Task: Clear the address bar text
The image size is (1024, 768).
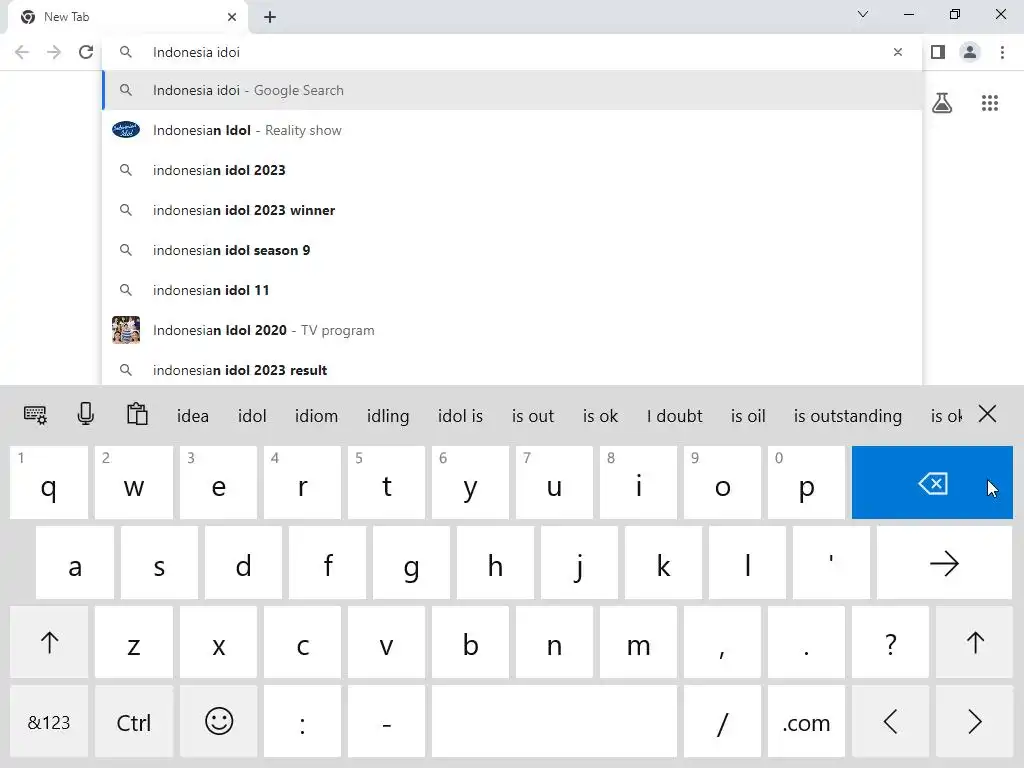Action: pos(897,52)
